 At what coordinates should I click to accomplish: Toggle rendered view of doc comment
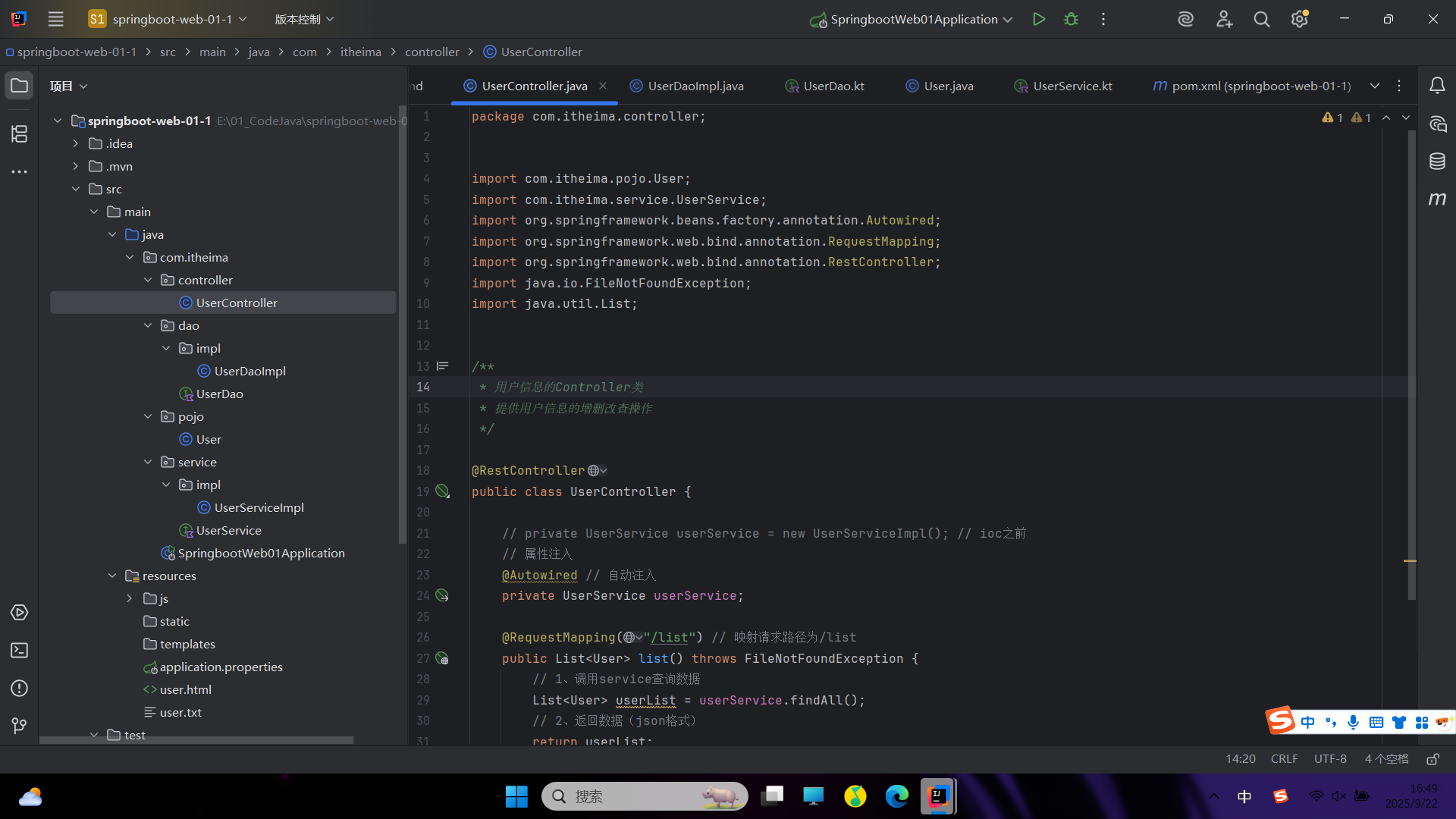coord(443,366)
